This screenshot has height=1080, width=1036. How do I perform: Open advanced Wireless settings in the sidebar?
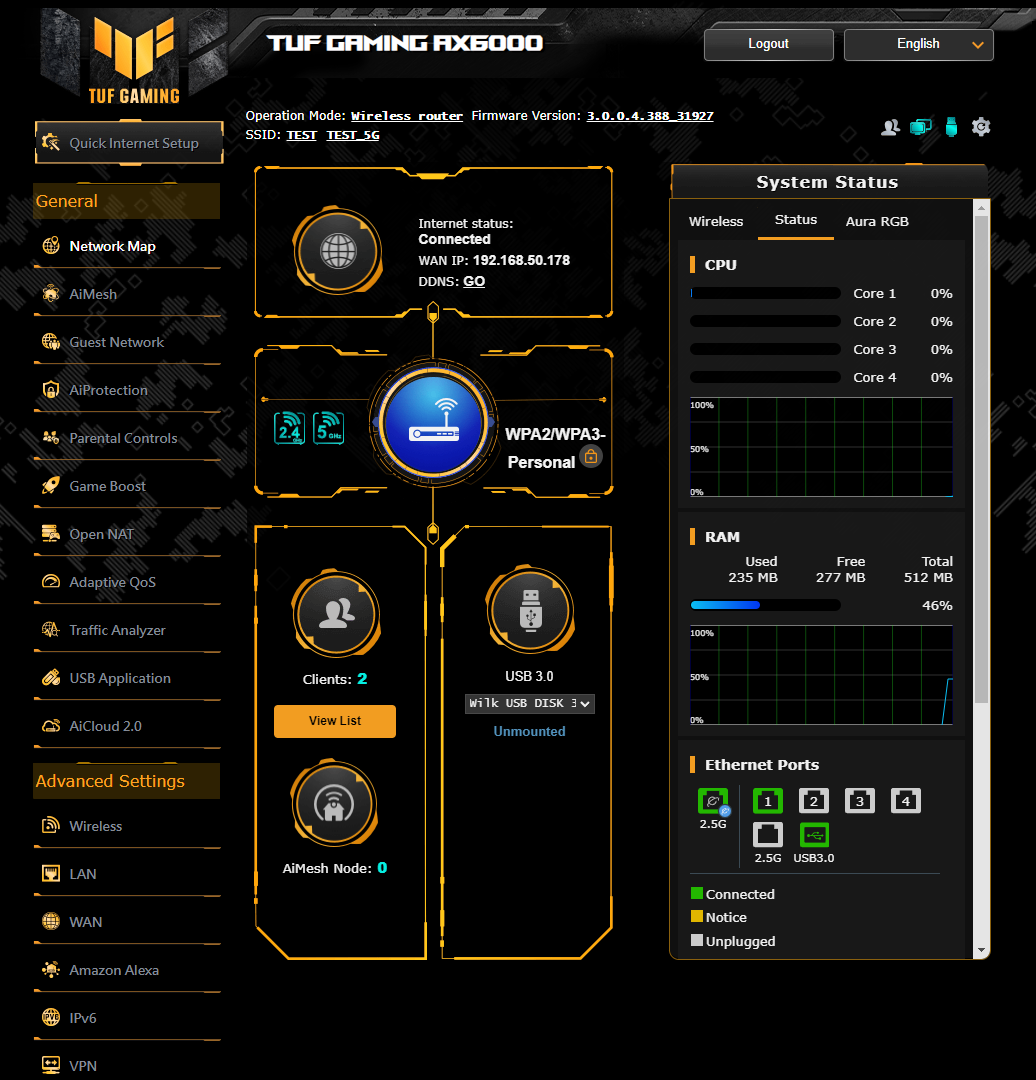pos(127,826)
